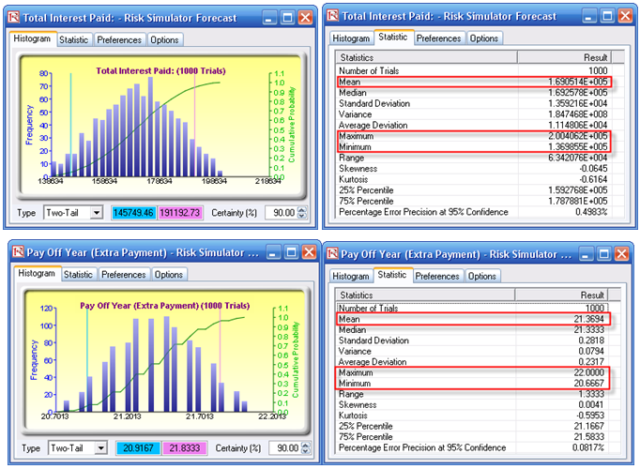This screenshot has height=469, width=640.
Task: Minimize the bottom-left Pay Off Year histogram window
Action: click(x=273, y=253)
